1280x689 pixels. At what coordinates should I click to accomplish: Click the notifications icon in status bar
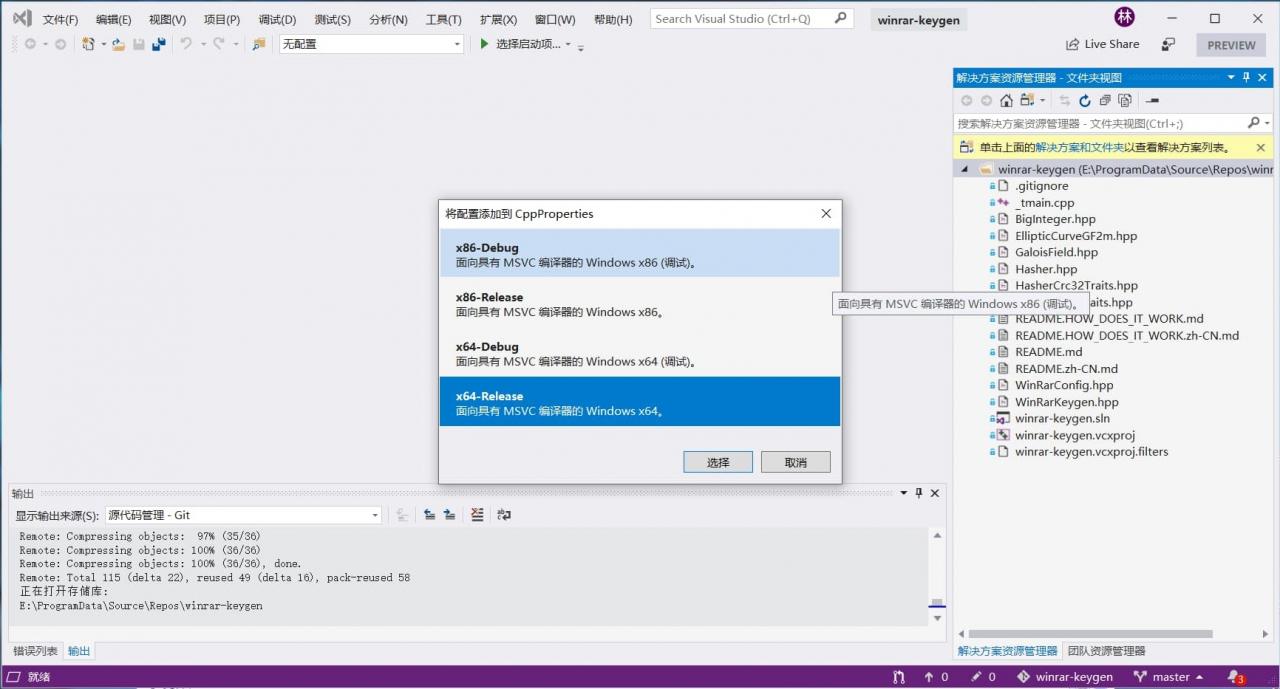(1234, 677)
